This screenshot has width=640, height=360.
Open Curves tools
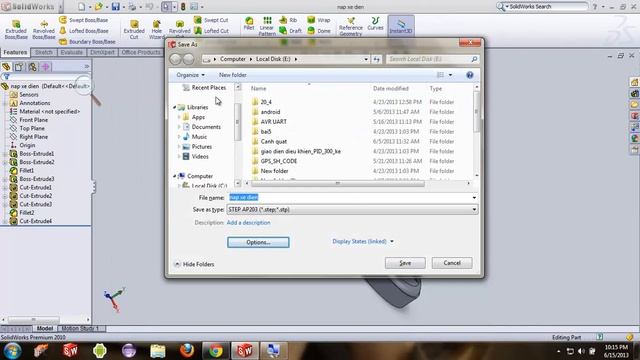375,24
